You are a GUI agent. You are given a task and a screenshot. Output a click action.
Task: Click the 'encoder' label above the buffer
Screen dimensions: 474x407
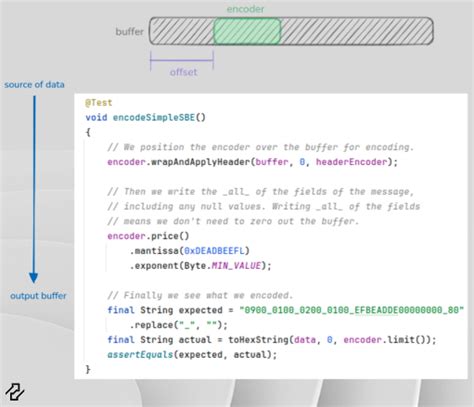point(245,9)
